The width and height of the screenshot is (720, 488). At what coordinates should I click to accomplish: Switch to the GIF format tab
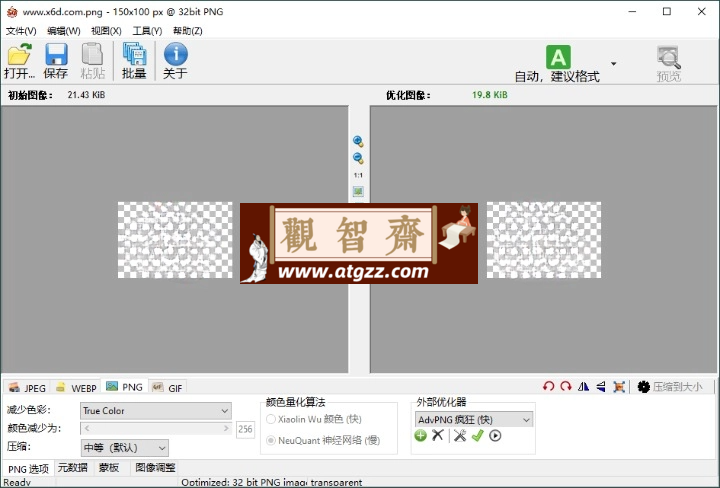[x=168, y=388]
